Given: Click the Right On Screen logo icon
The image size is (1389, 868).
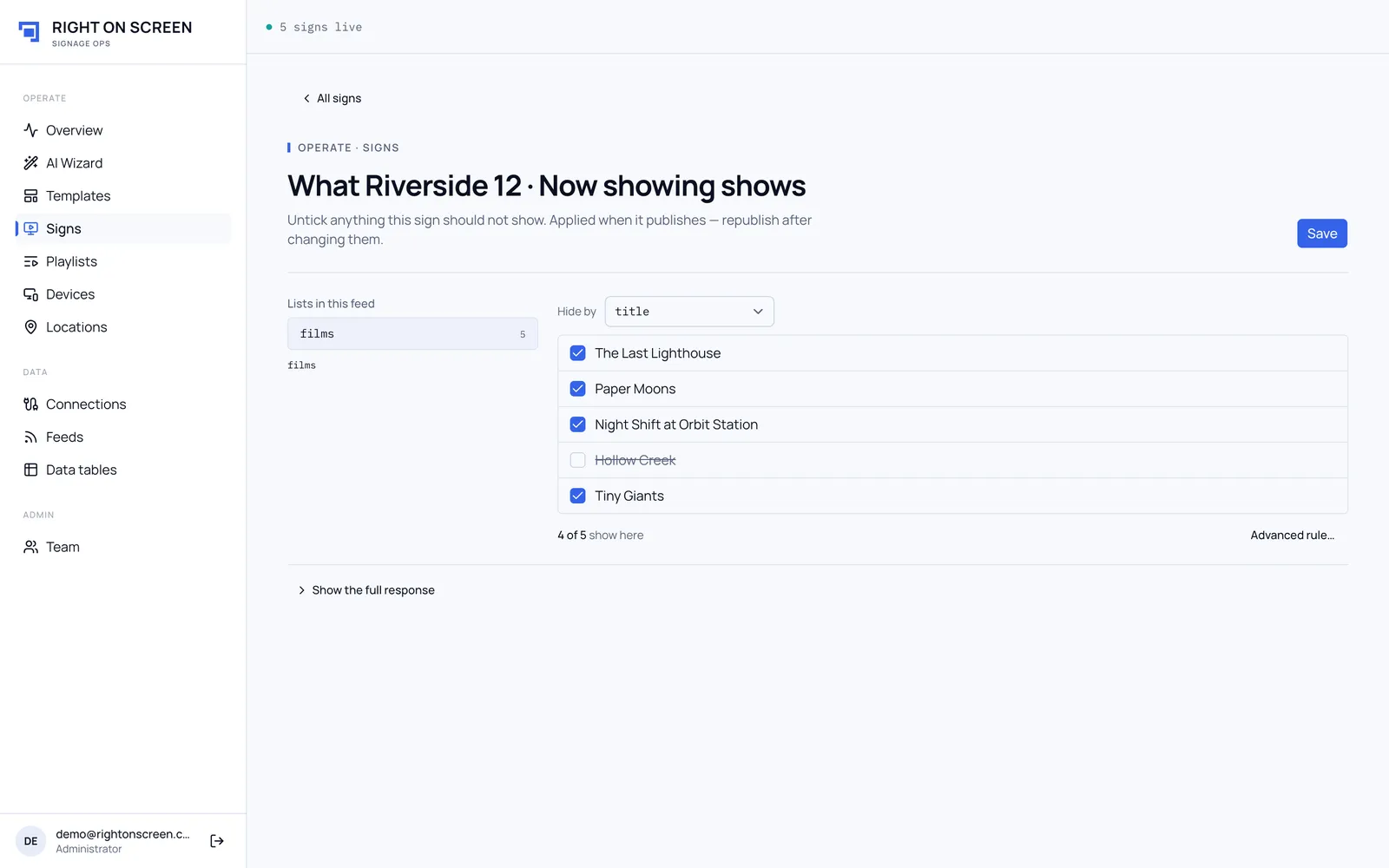Looking at the screenshot, I should (30, 32).
